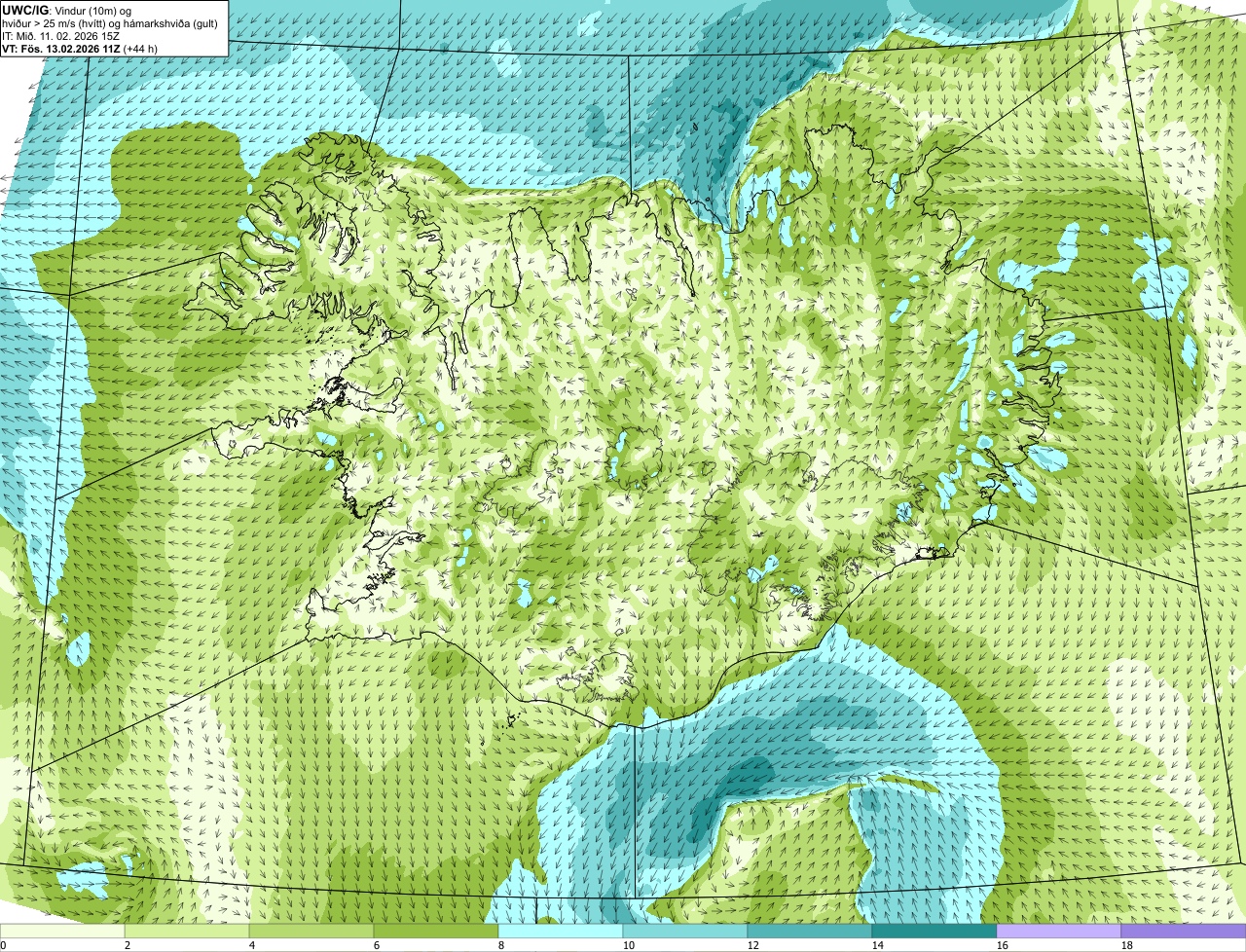
Task: Click the scale label '10'
Action: coord(629,944)
